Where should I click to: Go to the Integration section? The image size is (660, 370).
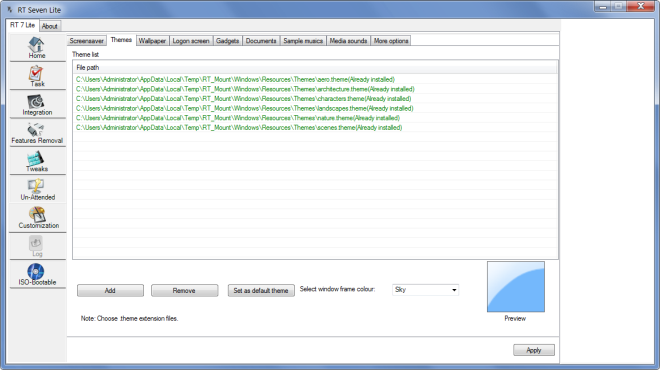point(37,104)
